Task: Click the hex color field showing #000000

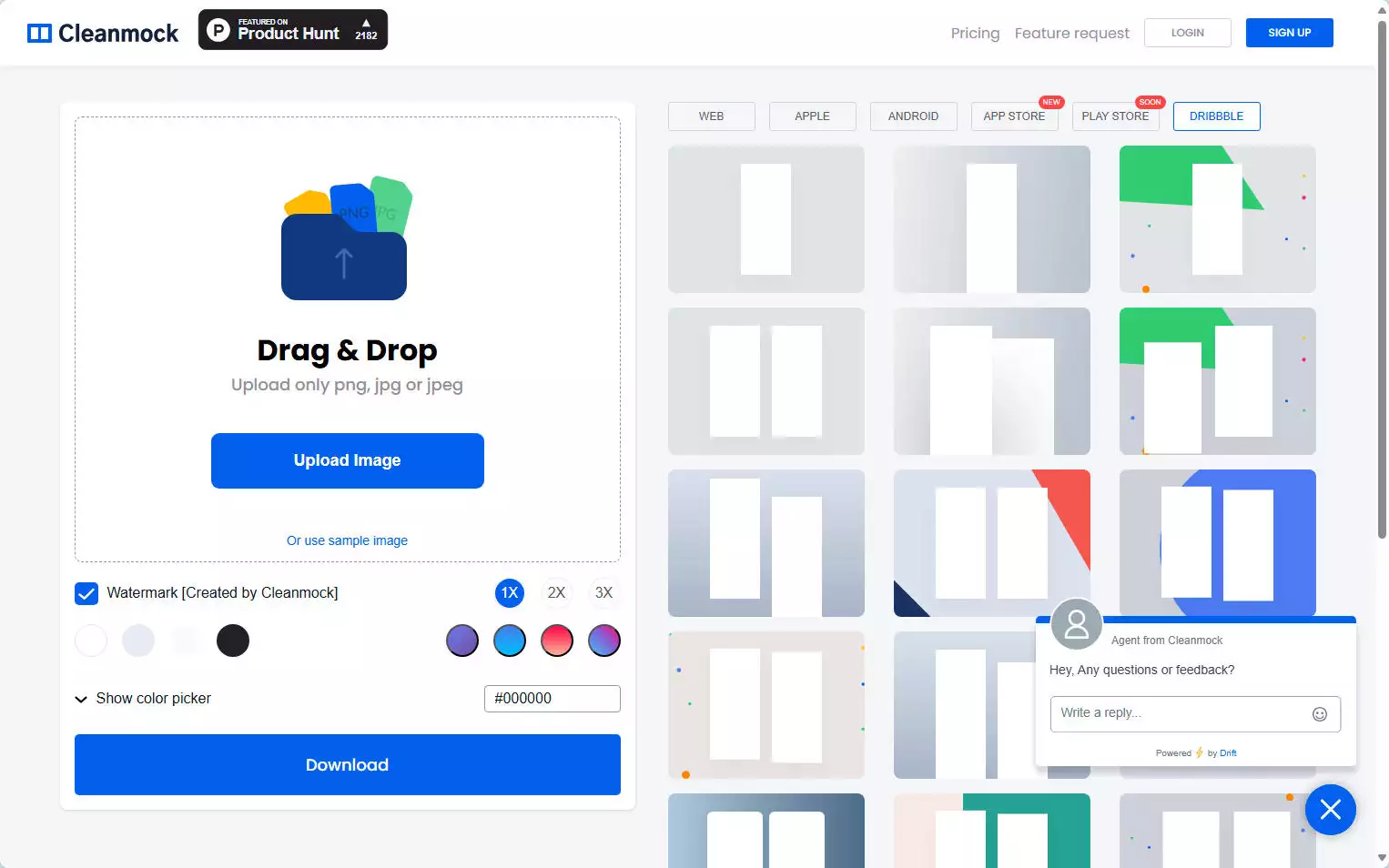Action: [x=553, y=699]
